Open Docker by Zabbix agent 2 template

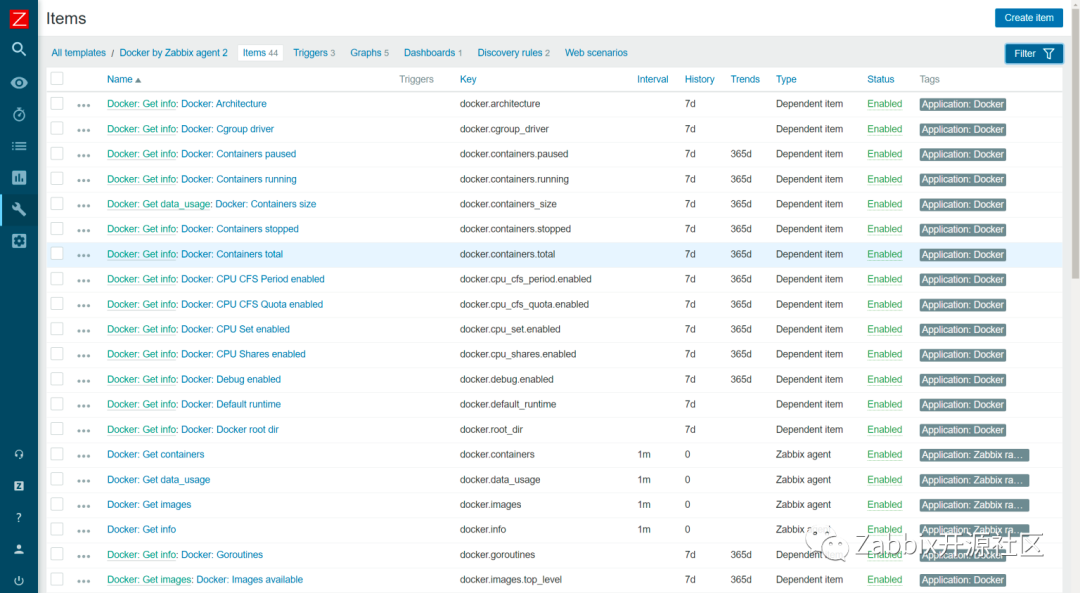174,52
